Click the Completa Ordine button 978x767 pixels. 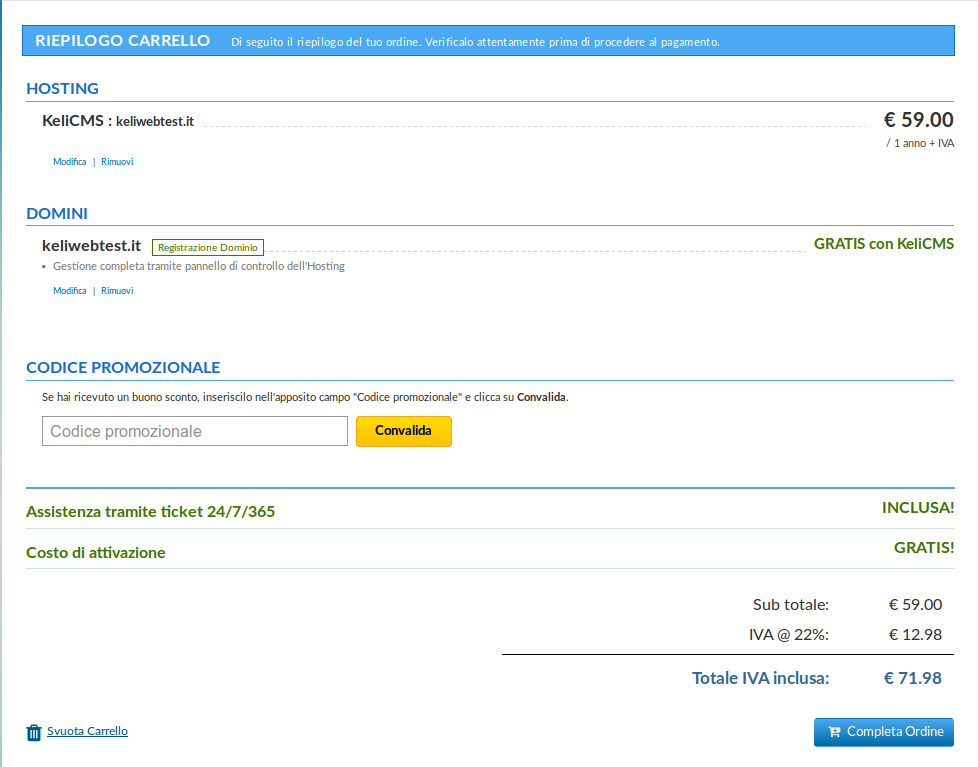coord(884,732)
